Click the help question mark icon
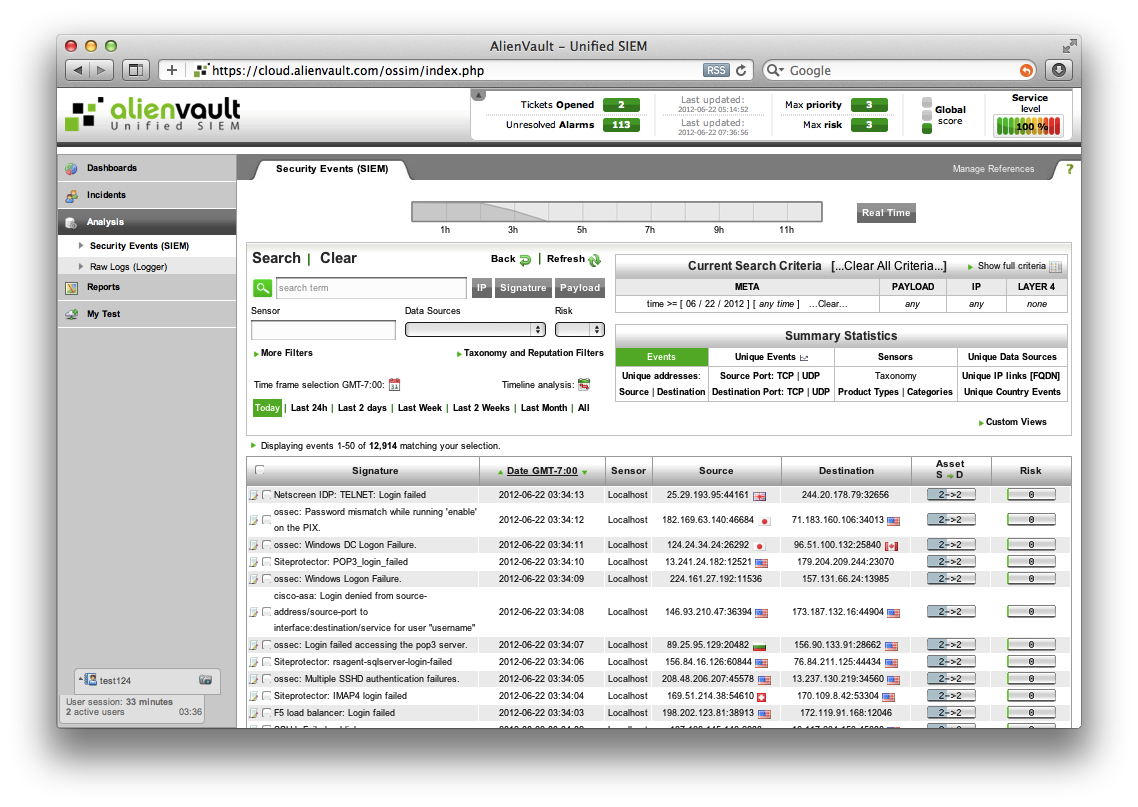 (1069, 168)
